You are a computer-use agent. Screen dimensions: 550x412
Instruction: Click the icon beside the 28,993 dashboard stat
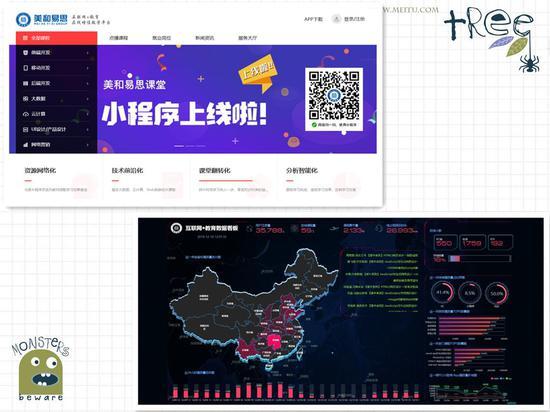[379, 229]
